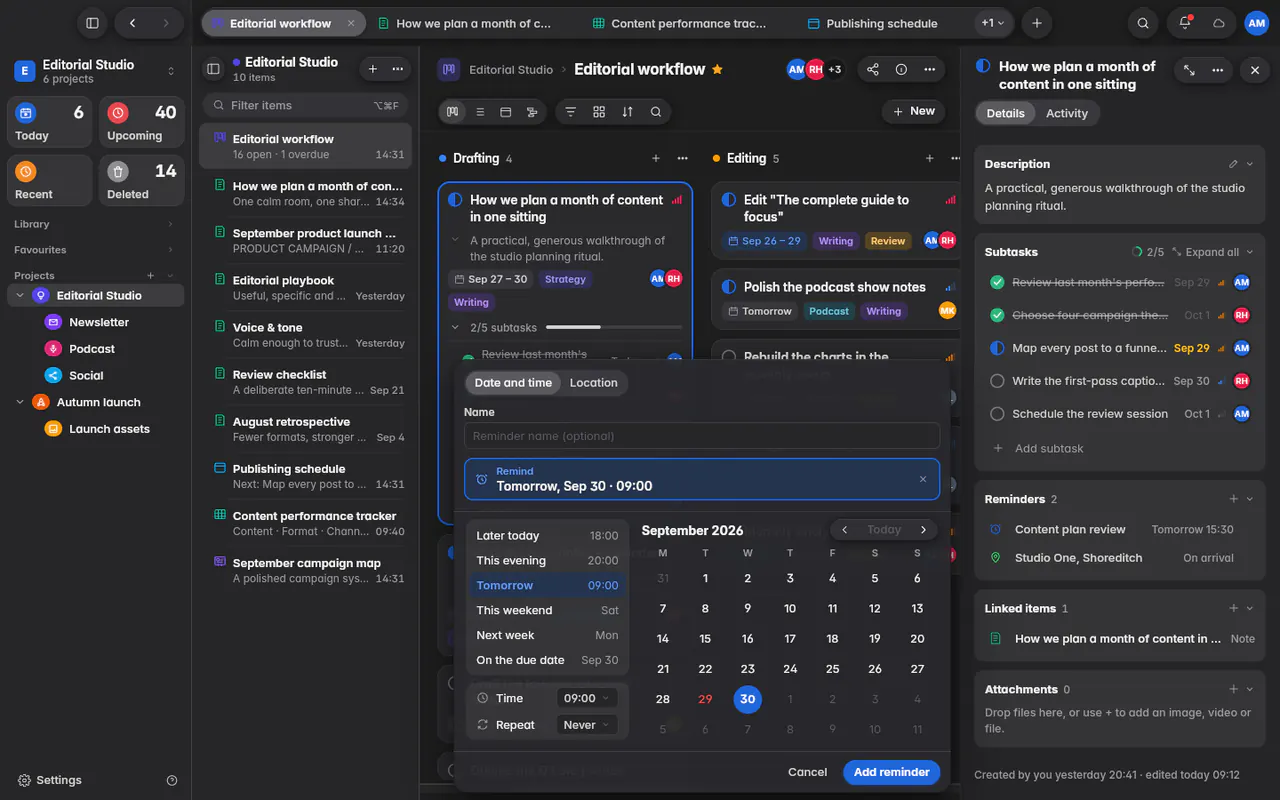1280x800 pixels.
Task: Toggle "Map every post to a funne..." subtask status
Action: pyautogui.click(x=997, y=348)
